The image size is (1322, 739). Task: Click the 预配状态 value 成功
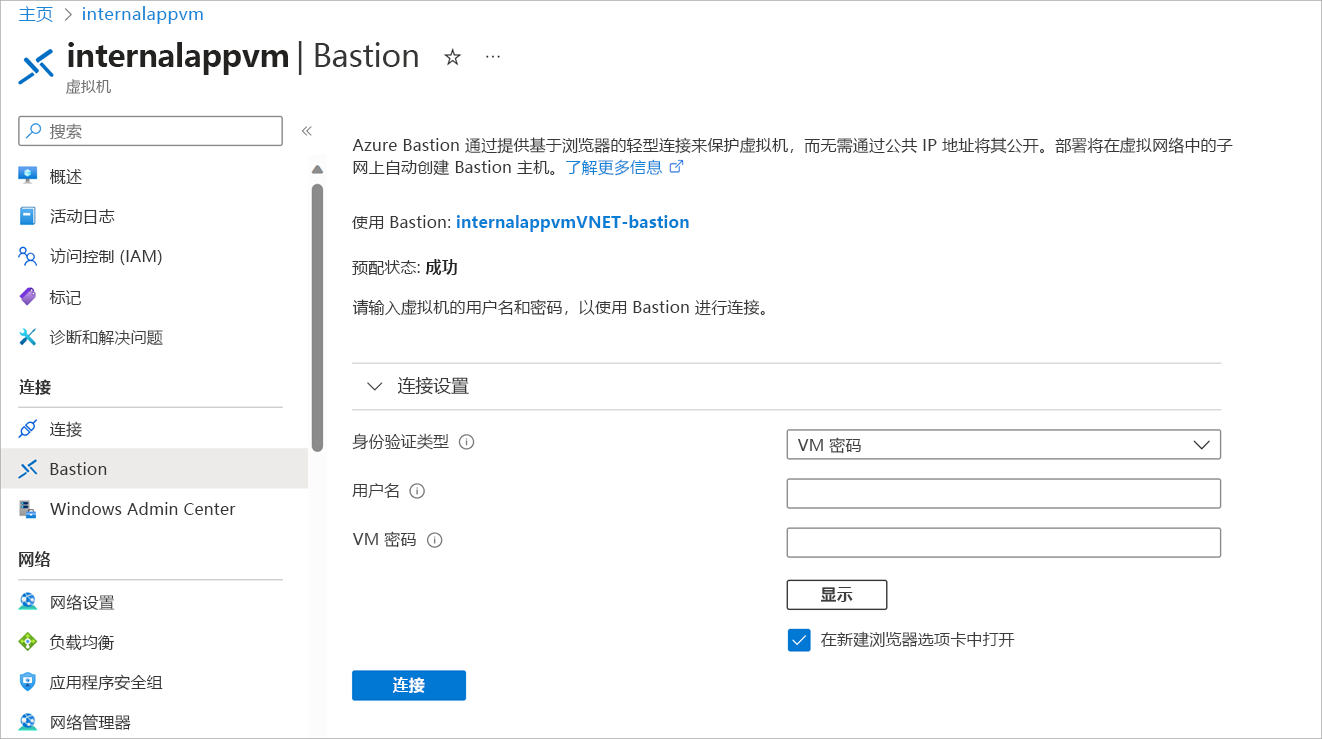[442, 267]
